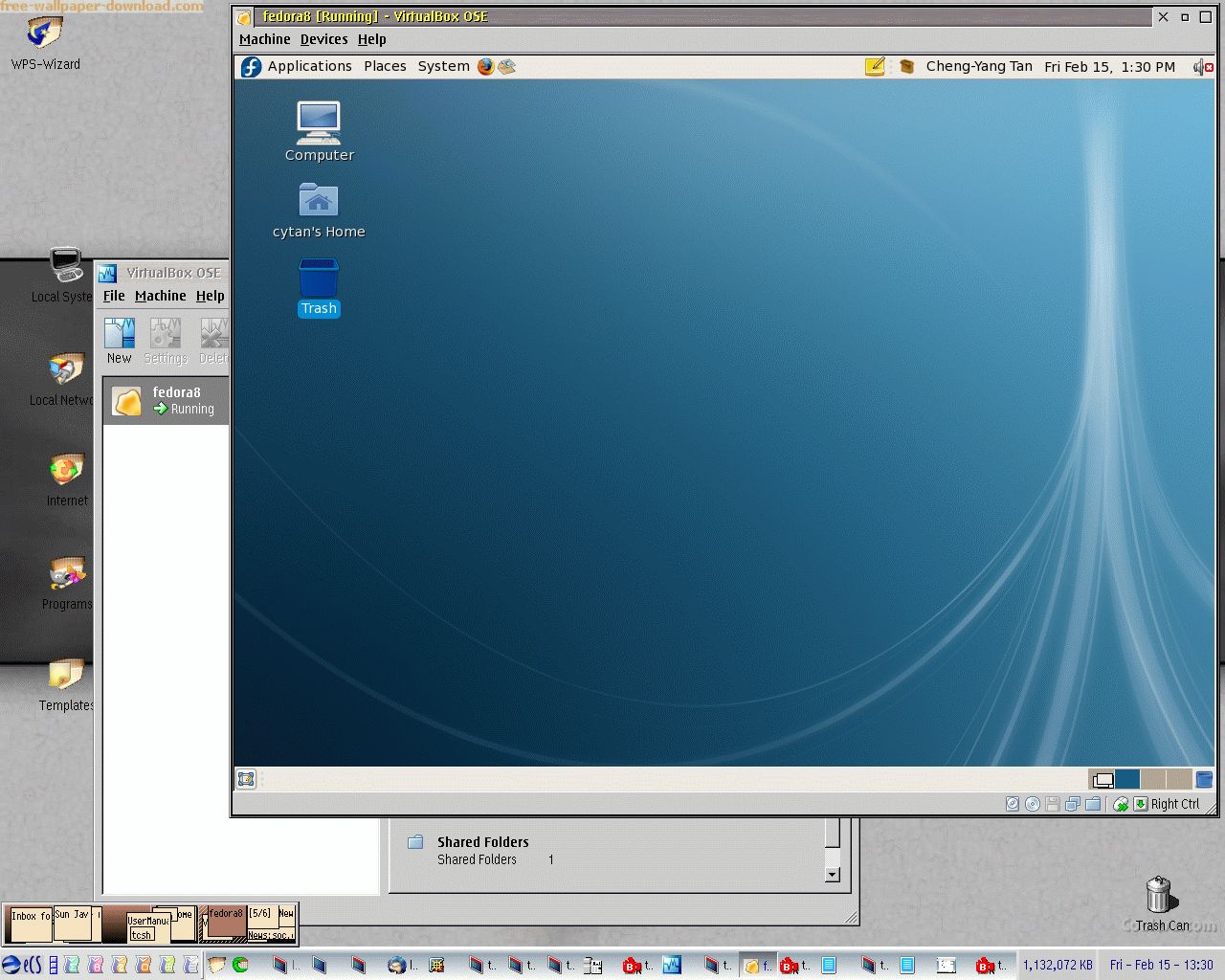Click the Shared Folders section heading
The width and height of the screenshot is (1225, 980).
tap(482, 842)
